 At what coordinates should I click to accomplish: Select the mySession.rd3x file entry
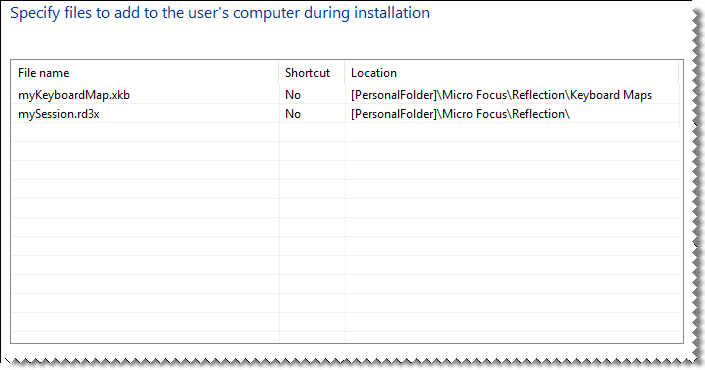coord(58,114)
